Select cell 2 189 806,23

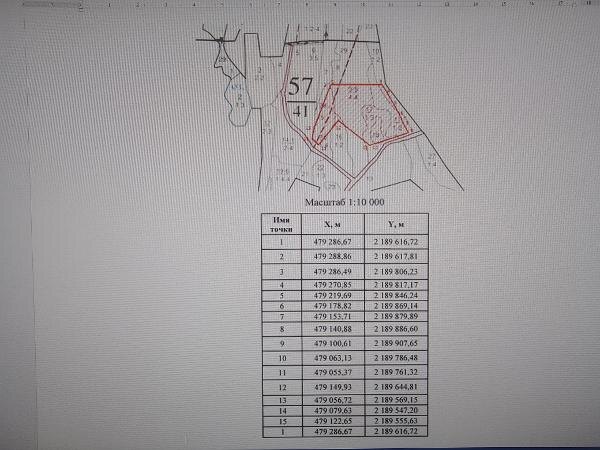(396, 272)
